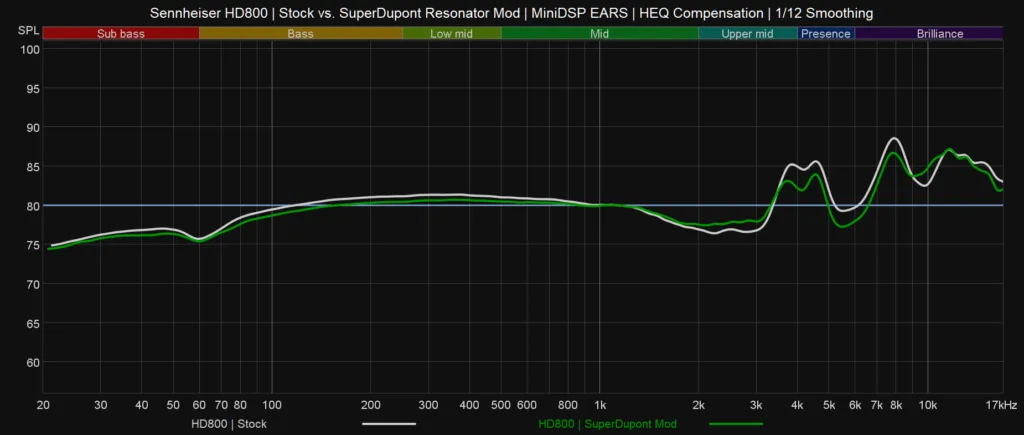Click the HD800 | SuperDupont Mod legend label
This screenshot has width=1024, height=435.
coord(607,424)
